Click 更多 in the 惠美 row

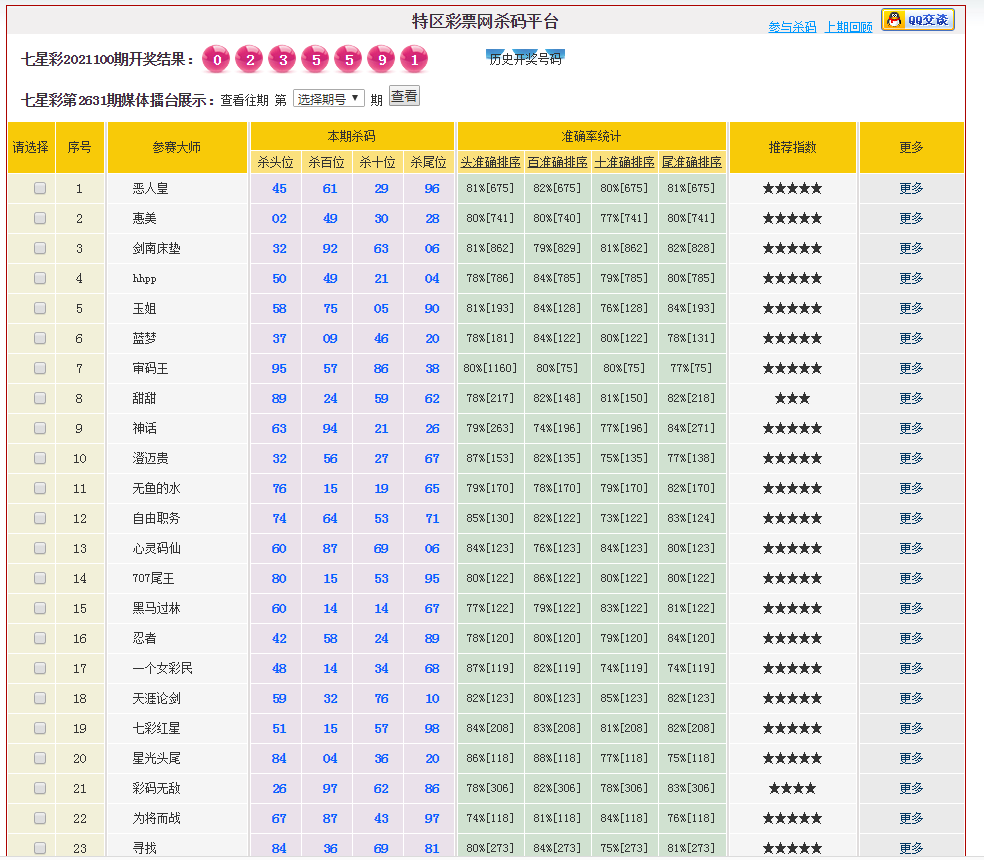911,218
